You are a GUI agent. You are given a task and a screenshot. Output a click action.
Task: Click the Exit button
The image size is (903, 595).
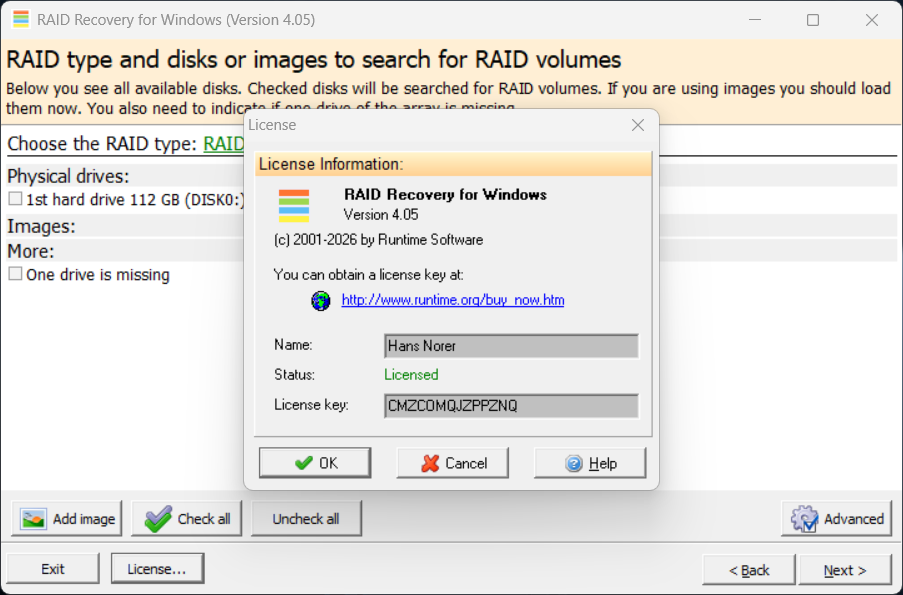pyautogui.click(x=53, y=569)
